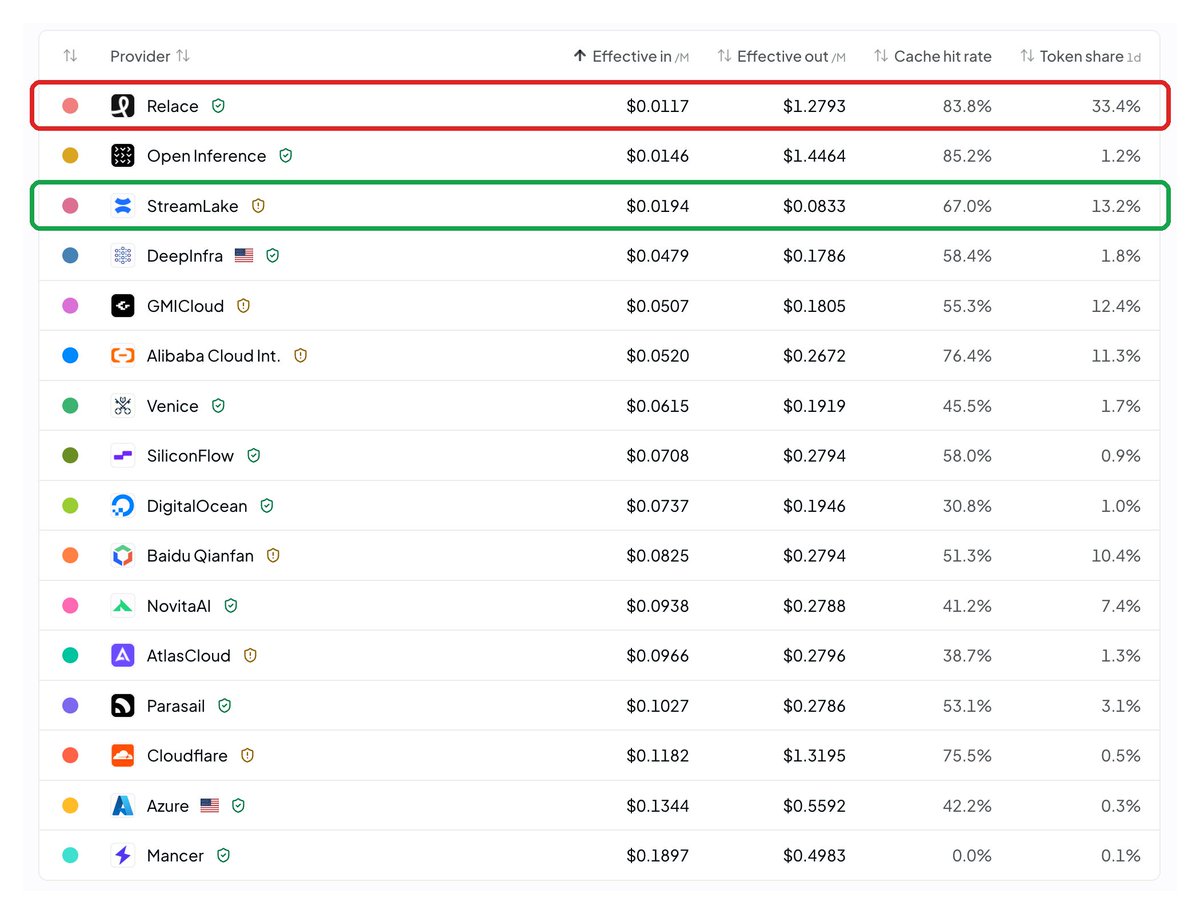Click Azure effective in $0.1344
Viewport: 1200px width, 914px height.
pyautogui.click(x=657, y=806)
